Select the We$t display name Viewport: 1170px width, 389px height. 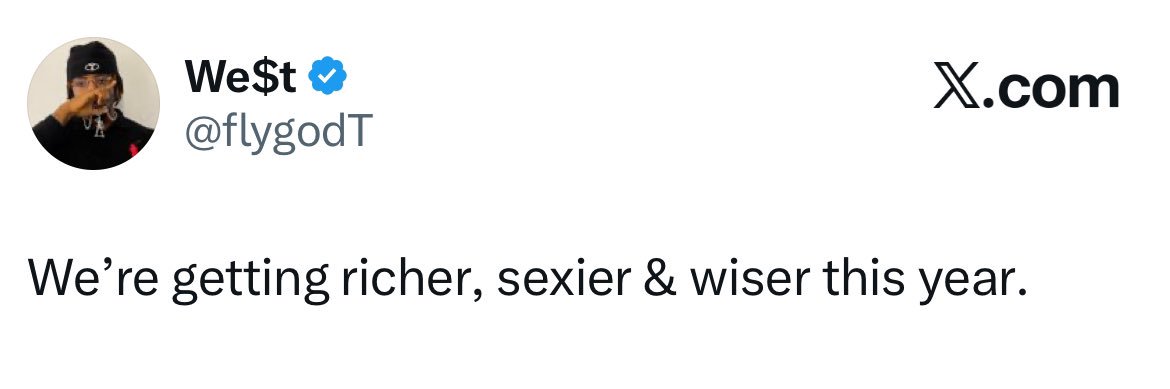[x=240, y=75]
